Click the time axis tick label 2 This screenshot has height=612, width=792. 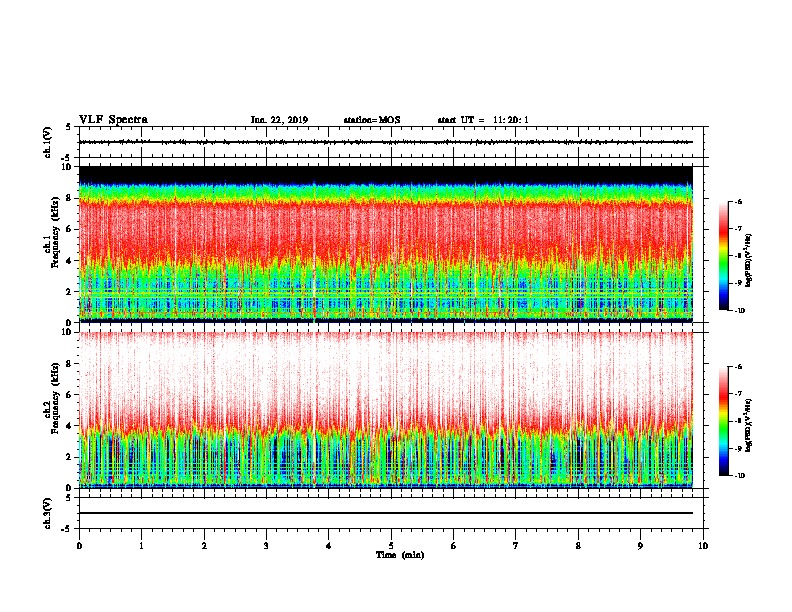pos(204,545)
